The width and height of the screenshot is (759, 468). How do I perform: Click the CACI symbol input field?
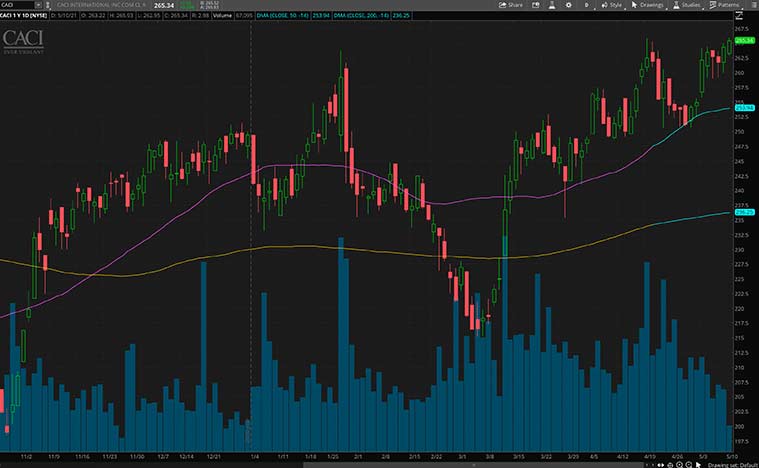(x=17, y=5)
